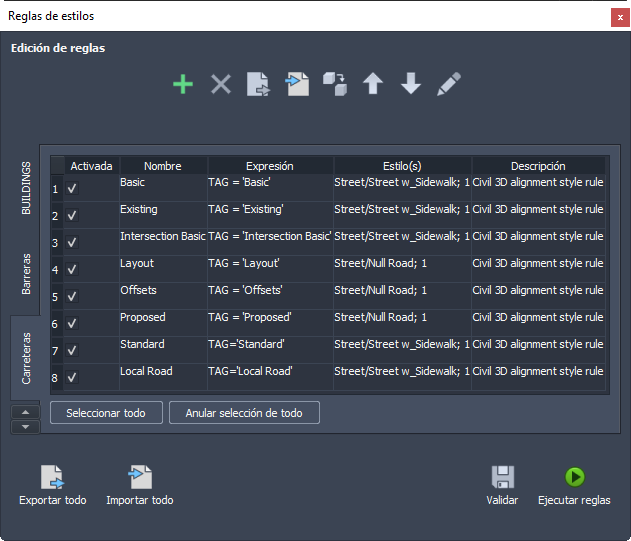
Task: Click the expression TAG = 'Layout'
Action: pos(244,263)
